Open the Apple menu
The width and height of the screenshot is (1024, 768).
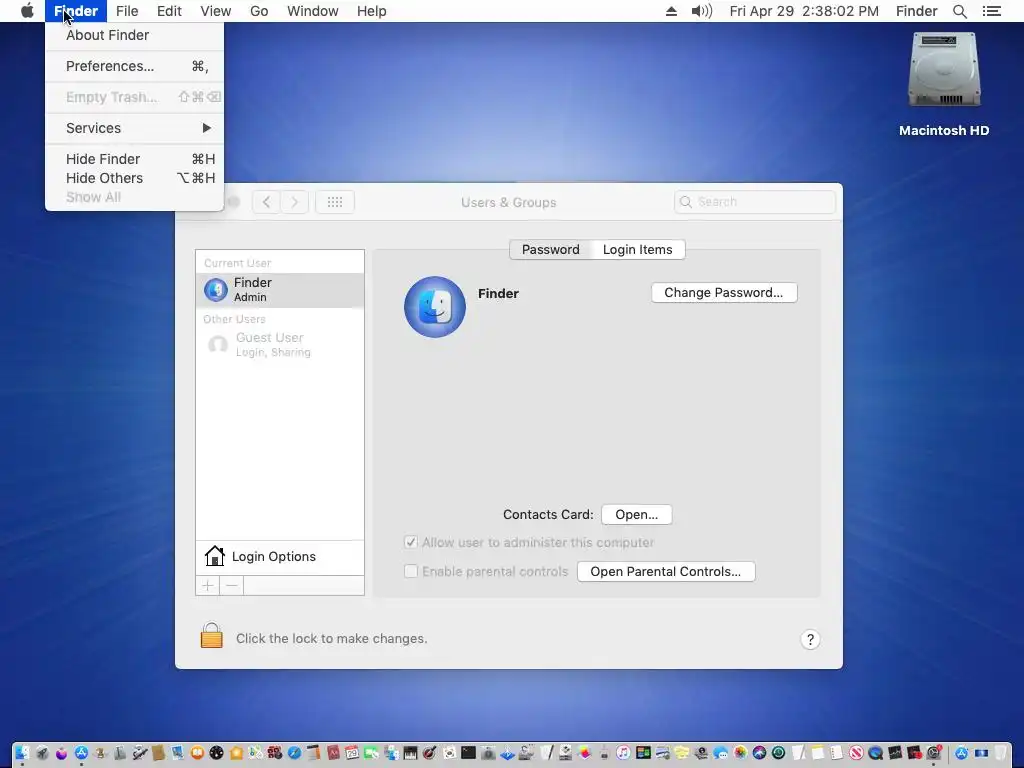[x=27, y=11]
